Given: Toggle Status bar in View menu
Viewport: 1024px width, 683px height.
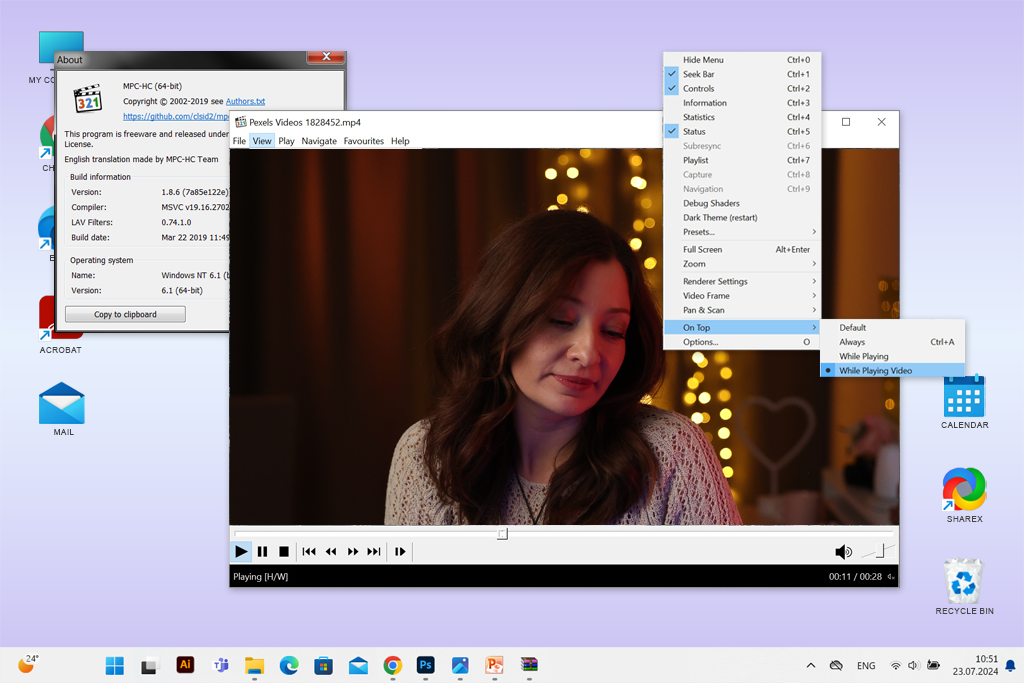Looking at the screenshot, I should 742,131.
